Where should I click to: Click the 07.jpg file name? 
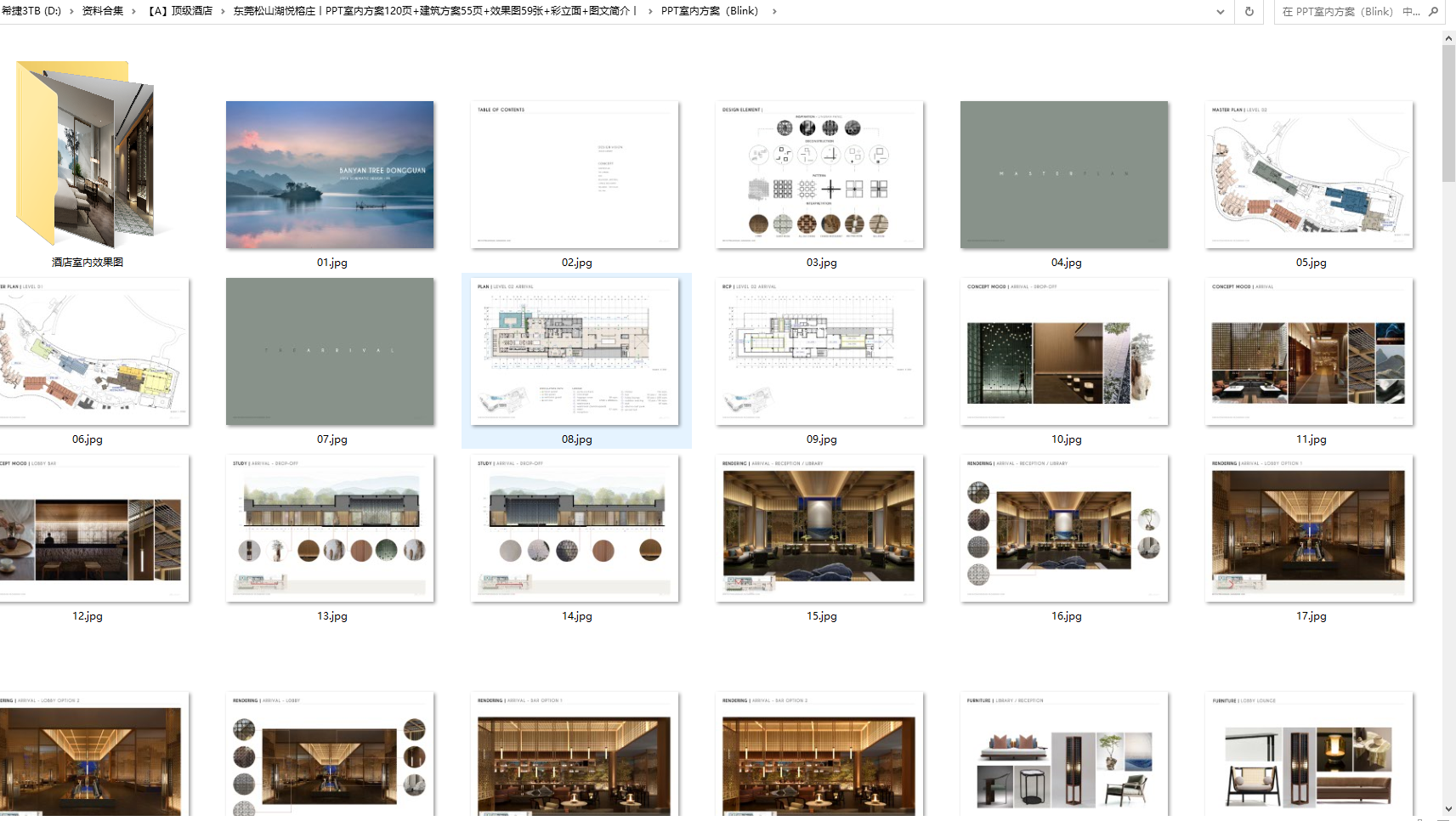[x=332, y=439]
